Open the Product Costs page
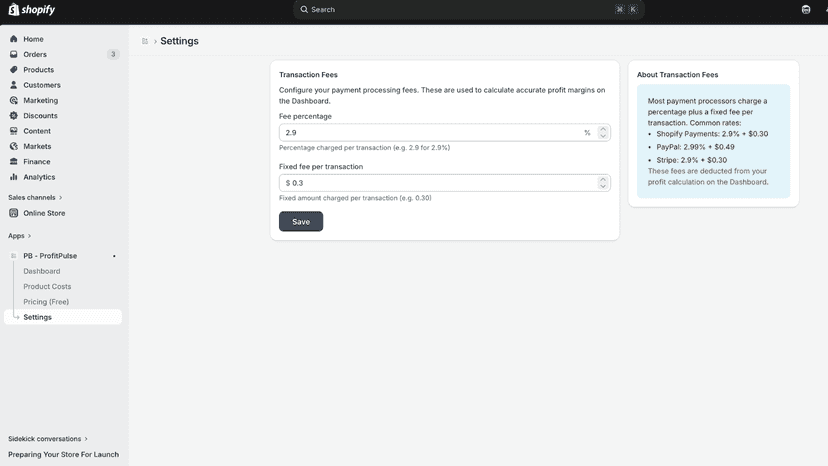 [x=47, y=286]
